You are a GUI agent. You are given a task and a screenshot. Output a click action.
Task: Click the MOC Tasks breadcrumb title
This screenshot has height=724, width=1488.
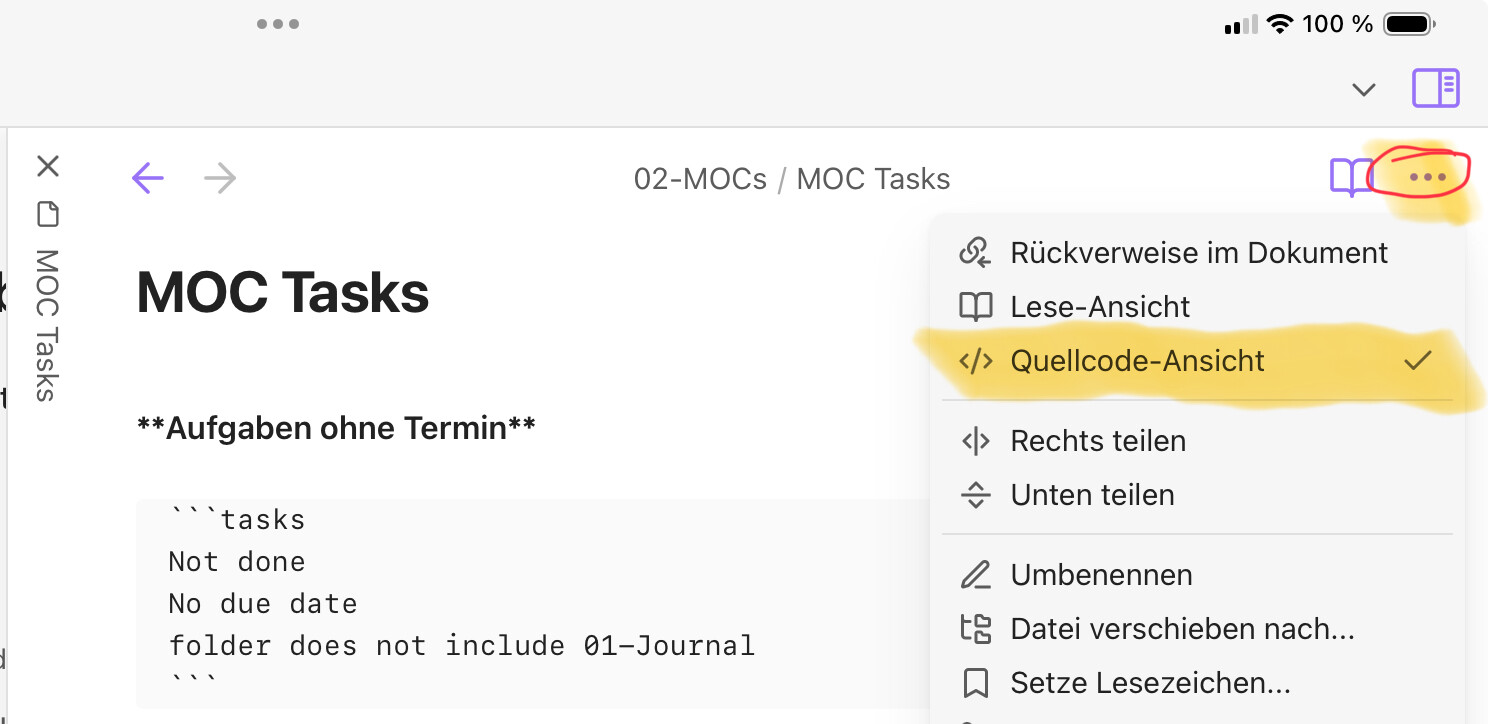873,179
